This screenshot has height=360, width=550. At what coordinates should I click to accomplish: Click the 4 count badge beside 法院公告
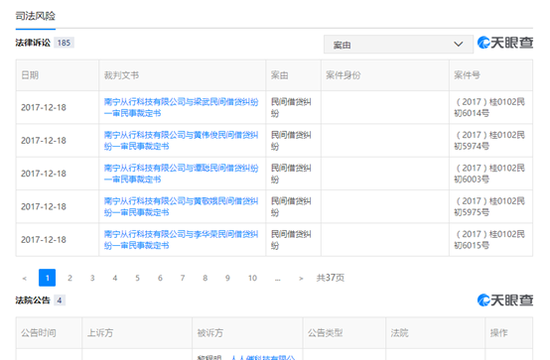point(59,300)
